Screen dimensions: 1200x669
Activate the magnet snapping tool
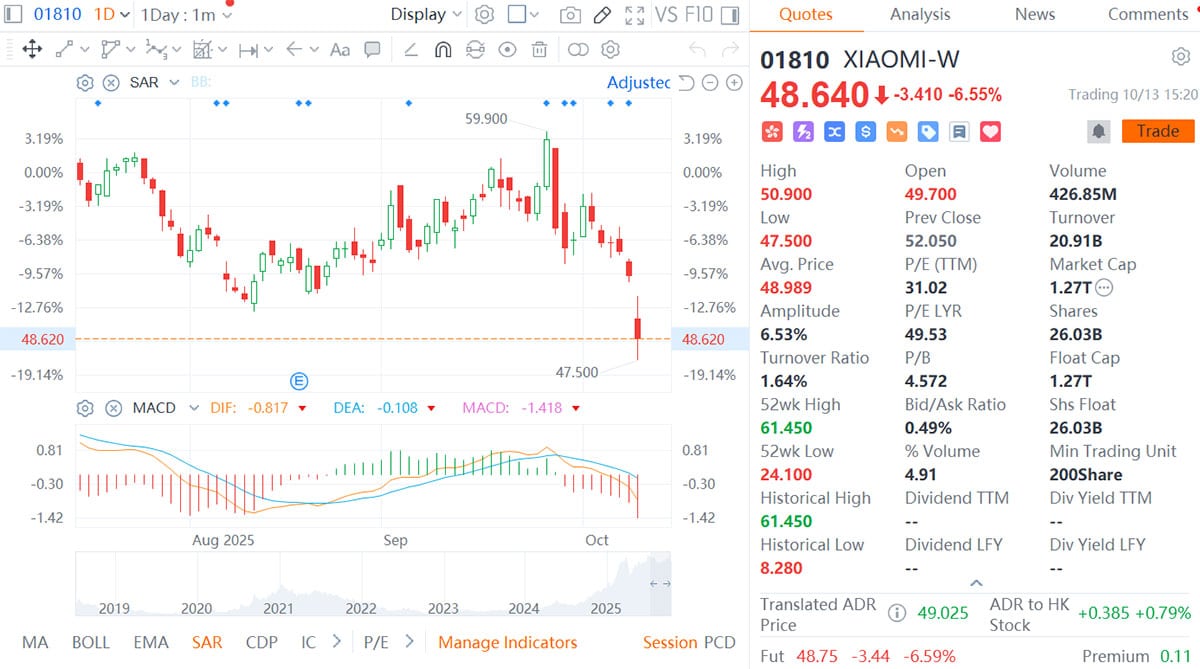click(x=443, y=49)
